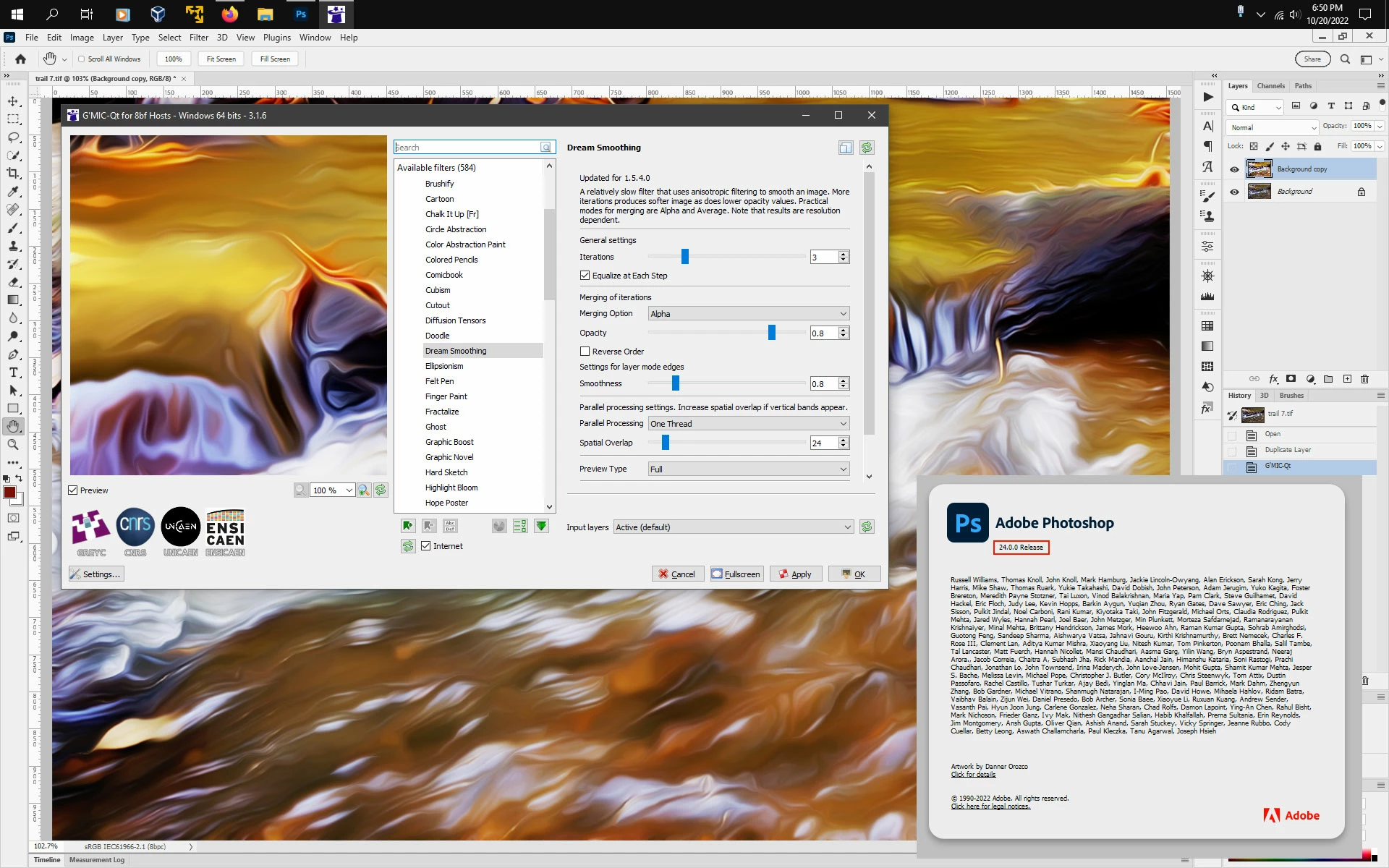Screen dimensions: 1389x868
Task: Select the Eyedropper tool
Action: coord(13,192)
